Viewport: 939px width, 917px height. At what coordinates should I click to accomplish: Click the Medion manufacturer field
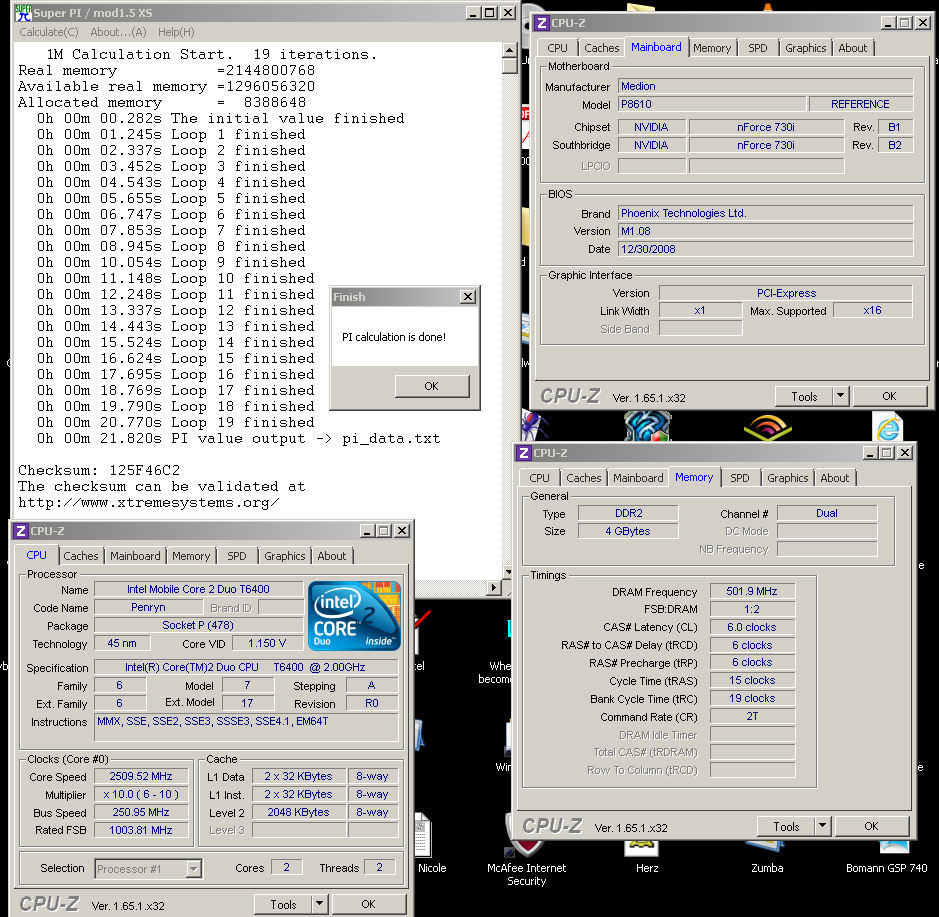tap(765, 86)
